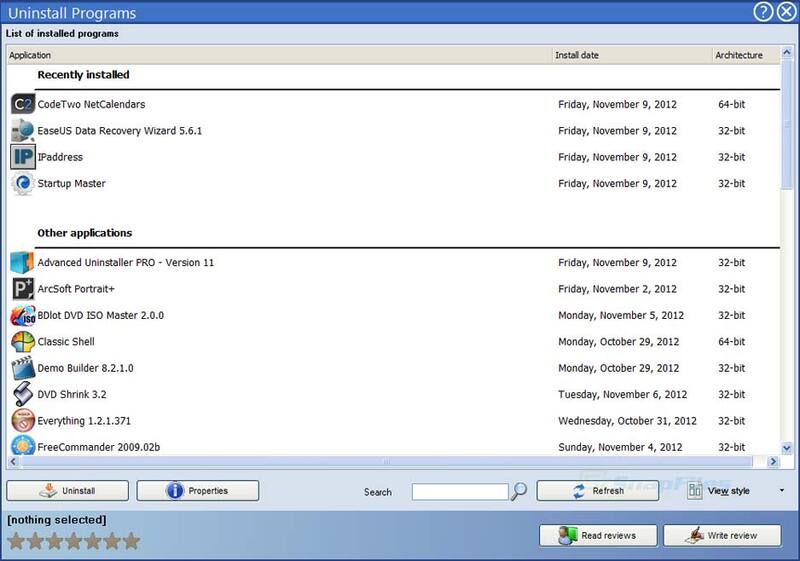This screenshot has width=800, height=561.
Task: Select BDlot DVD ISO Master 2.0.0
Action: (101, 316)
